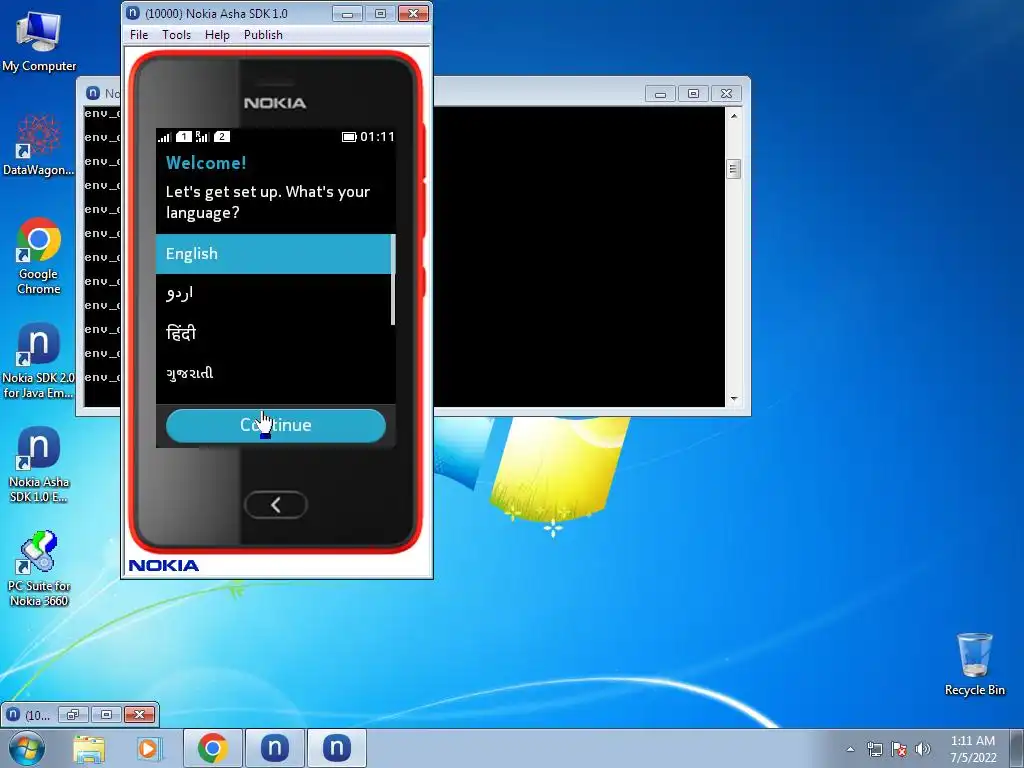1024x768 pixels.
Task: Select English language in phone emulator
Action: point(274,253)
